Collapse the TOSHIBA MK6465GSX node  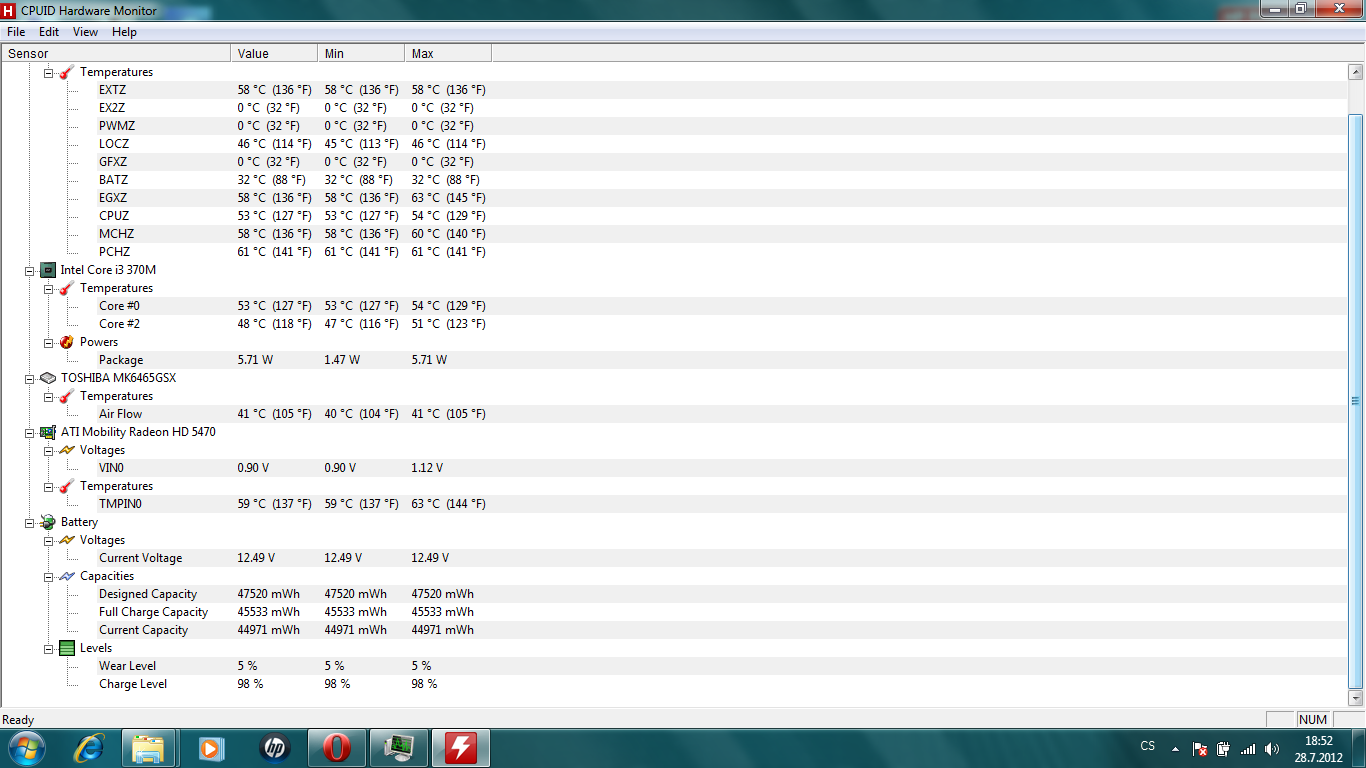click(29, 378)
